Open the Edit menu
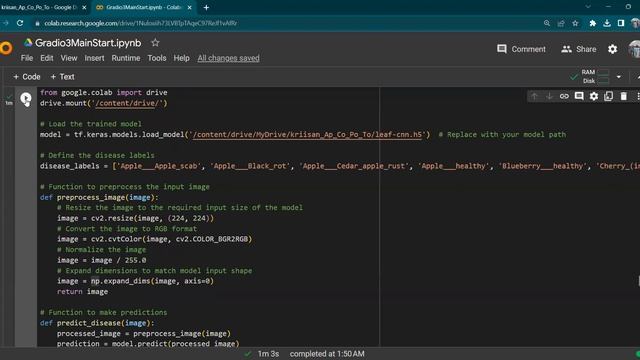Viewport: 640px width, 360px height. 47,58
